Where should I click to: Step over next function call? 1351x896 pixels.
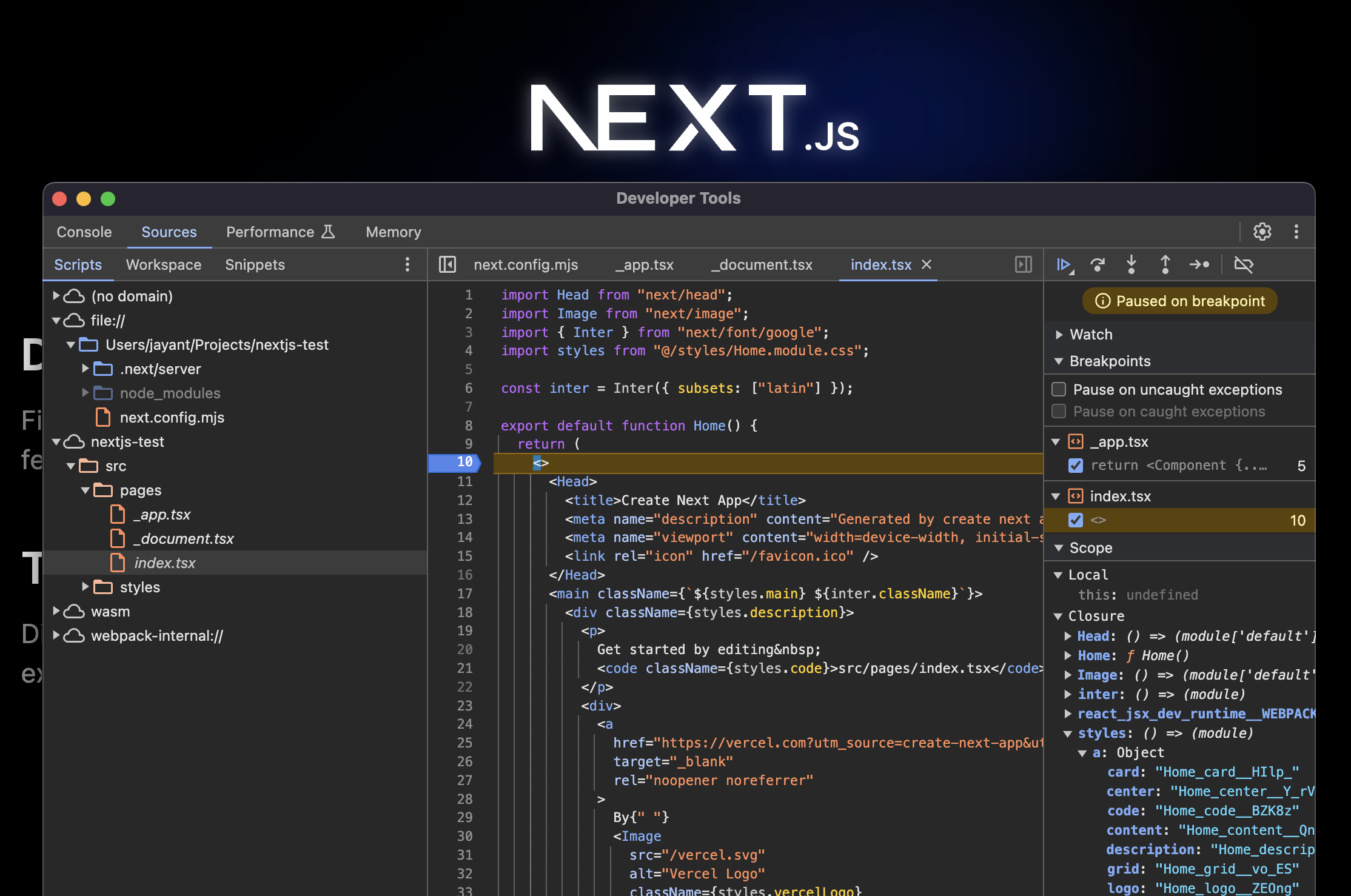coord(1098,265)
